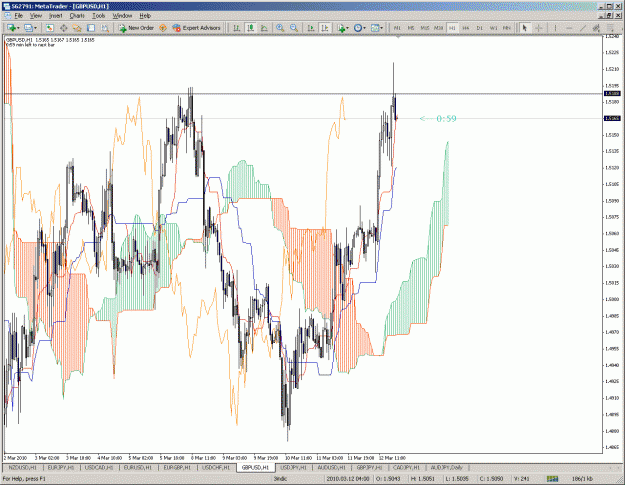Select the M1 timeframe button

coord(397,28)
